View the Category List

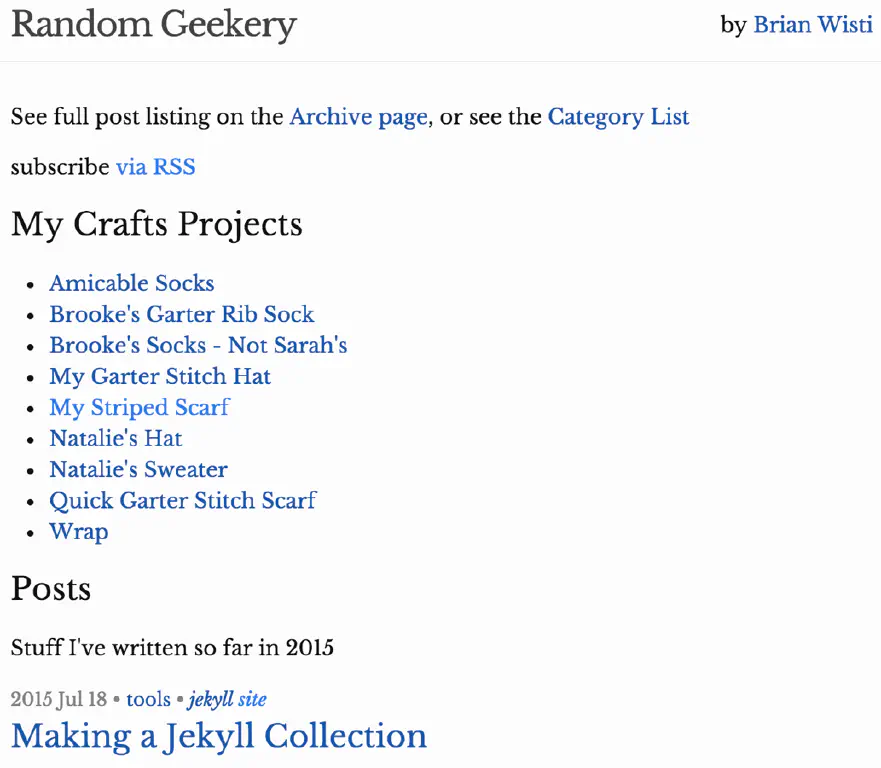click(618, 117)
